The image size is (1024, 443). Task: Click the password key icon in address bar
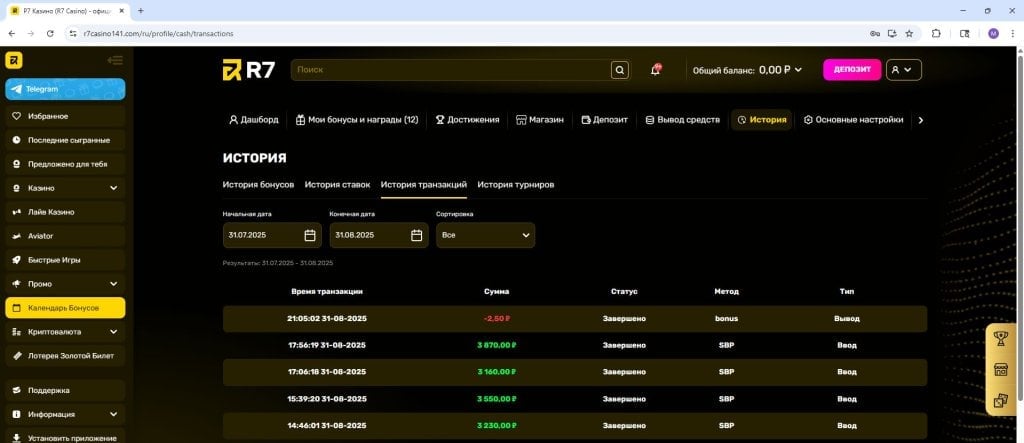pos(875,33)
